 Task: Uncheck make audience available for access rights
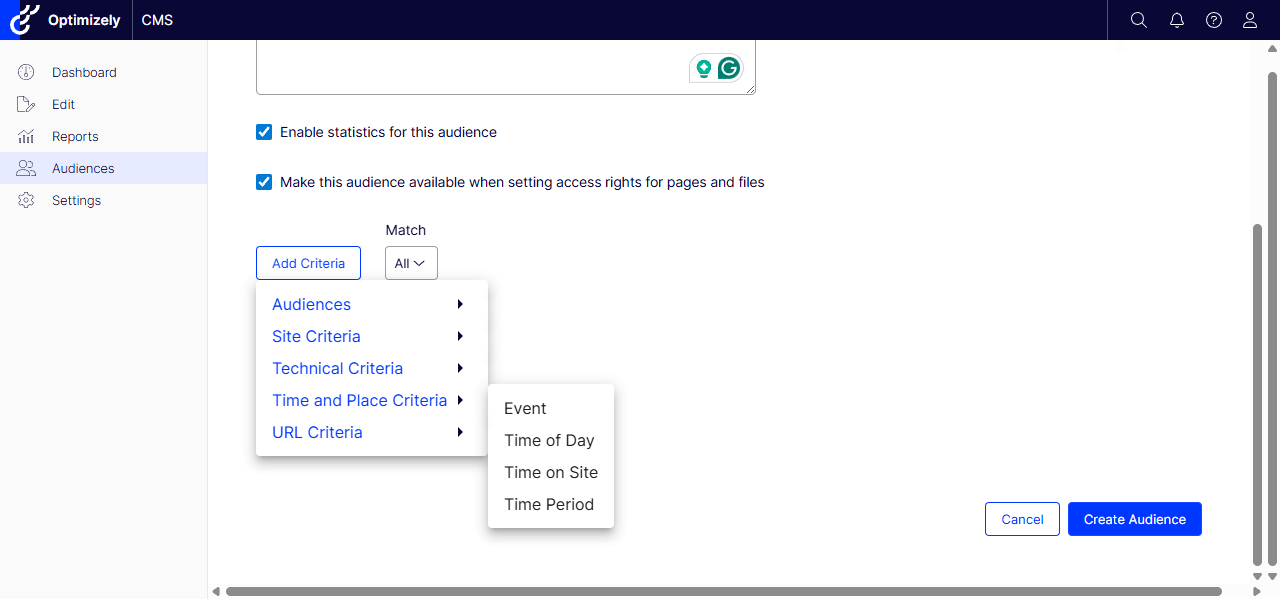coord(264,182)
